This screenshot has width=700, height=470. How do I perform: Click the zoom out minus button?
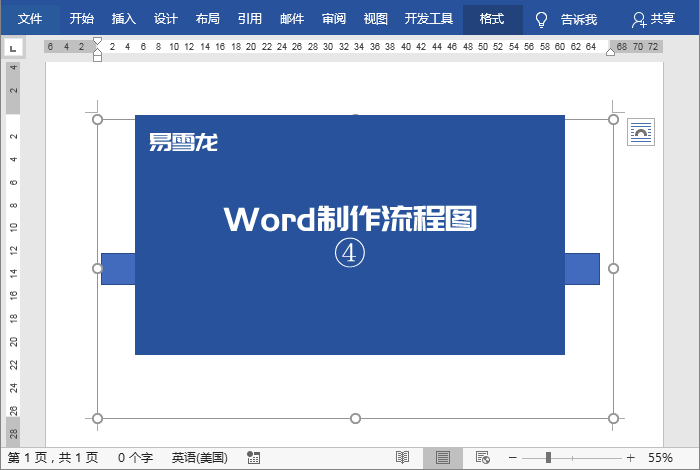pyautogui.click(x=512, y=458)
